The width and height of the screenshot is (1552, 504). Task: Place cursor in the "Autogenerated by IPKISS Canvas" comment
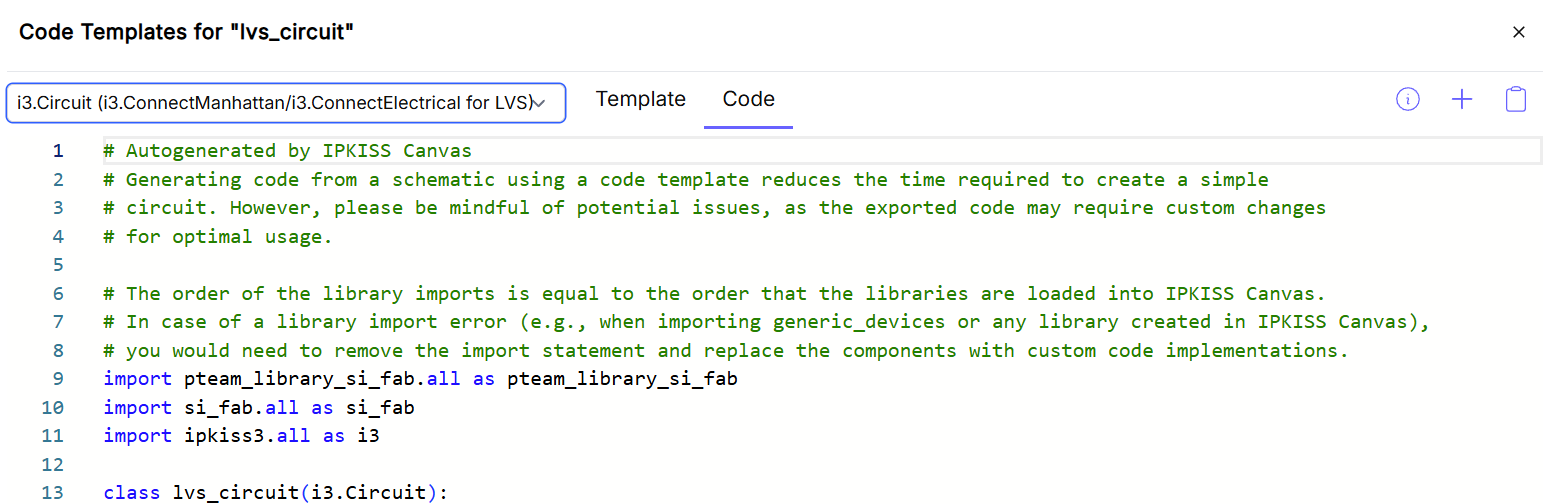(x=298, y=151)
